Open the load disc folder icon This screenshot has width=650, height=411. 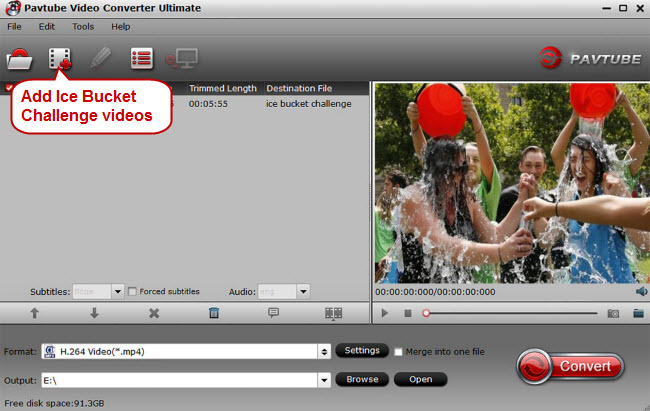[x=19, y=59]
